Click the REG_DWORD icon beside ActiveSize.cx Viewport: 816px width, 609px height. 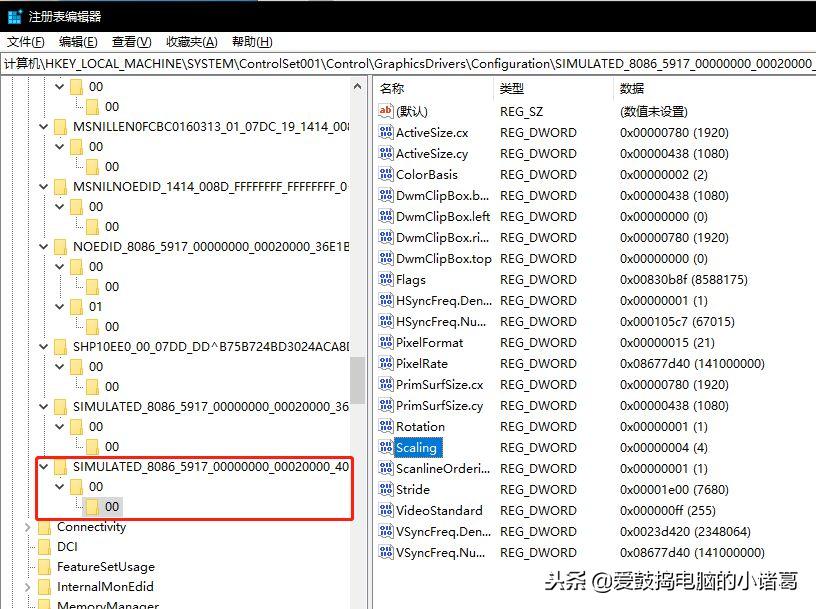[x=385, y=132]
